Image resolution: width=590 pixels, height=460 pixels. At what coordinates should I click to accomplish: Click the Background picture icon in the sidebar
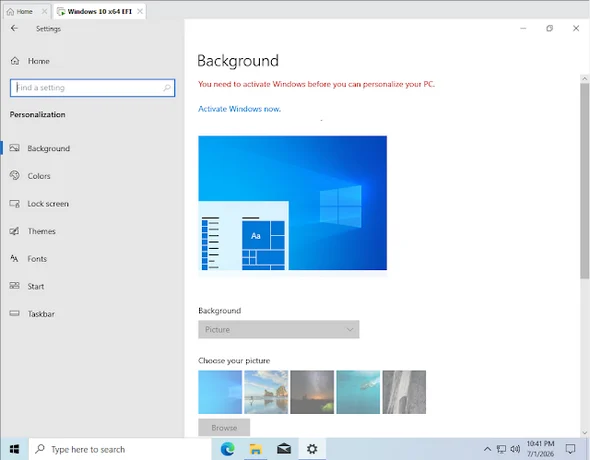pyautogui.click(x=14, y=148)
